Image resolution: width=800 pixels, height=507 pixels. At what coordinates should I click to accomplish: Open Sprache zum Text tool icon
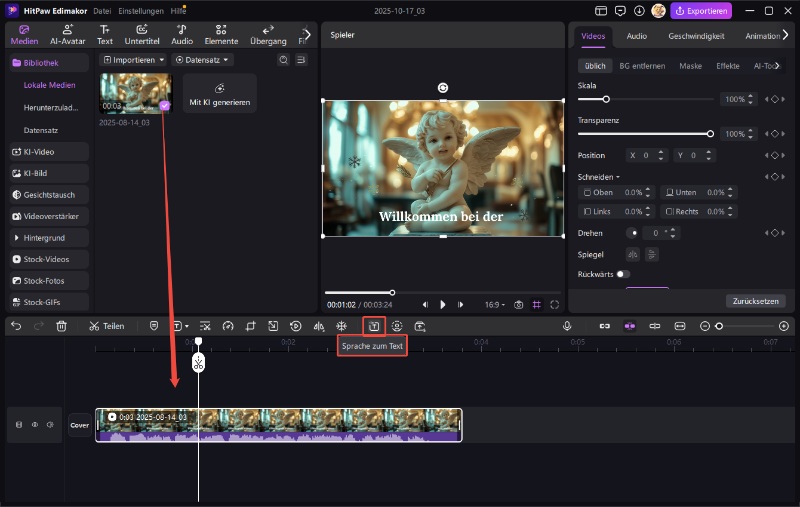[x=374, y=326]
